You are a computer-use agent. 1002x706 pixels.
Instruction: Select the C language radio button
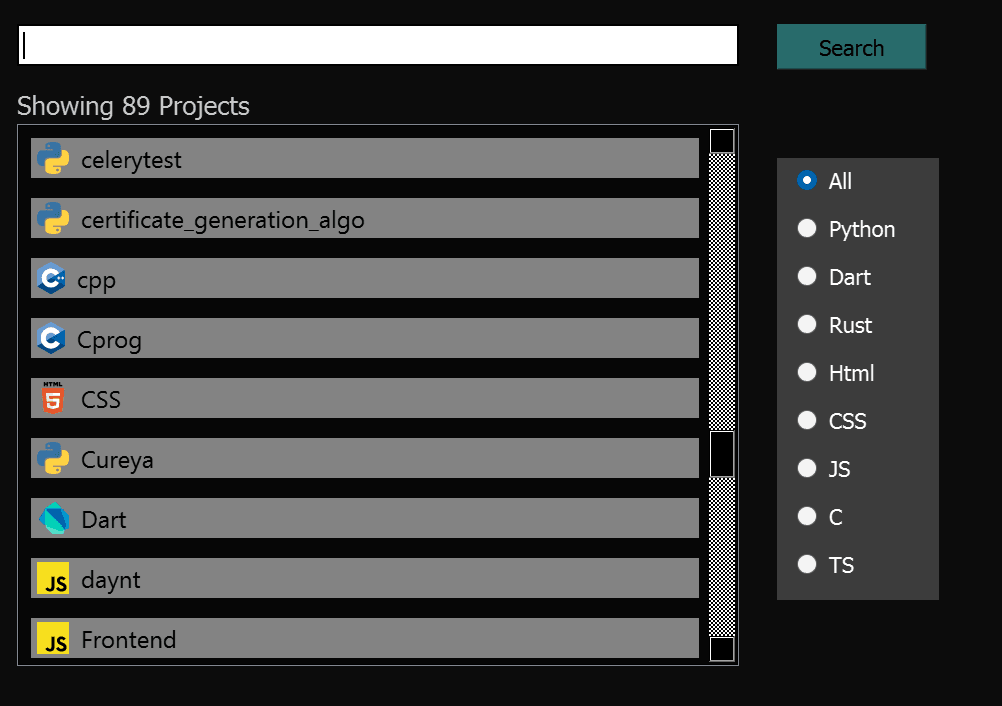(x=807, y=516)
